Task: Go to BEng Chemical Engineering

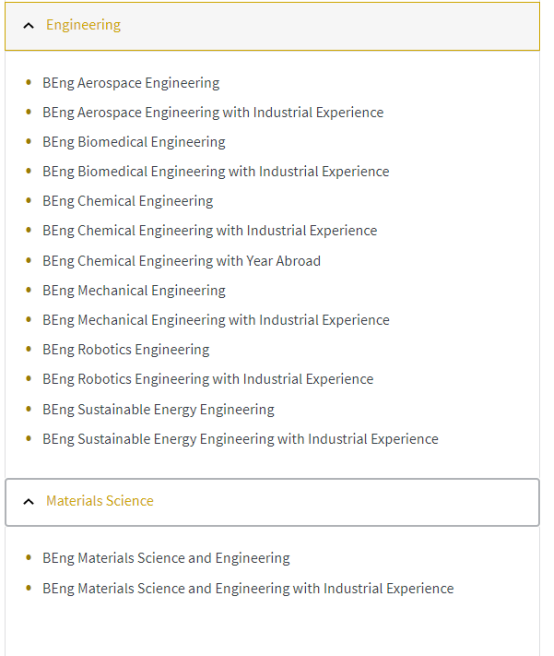Action: tap(128, 201)
